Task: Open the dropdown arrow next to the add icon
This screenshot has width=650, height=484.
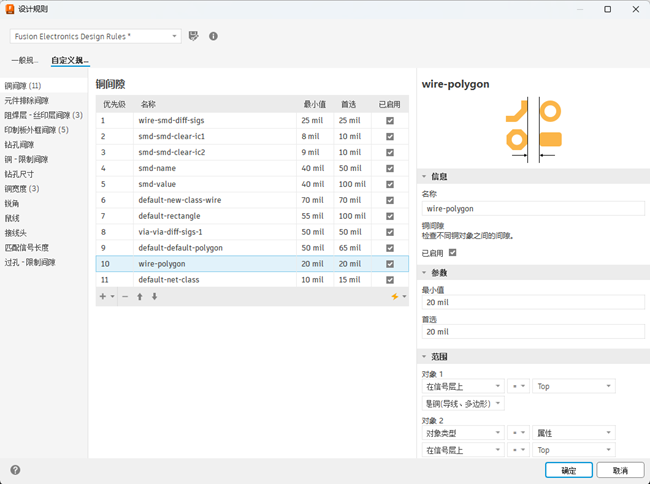Action: [112, 297]
